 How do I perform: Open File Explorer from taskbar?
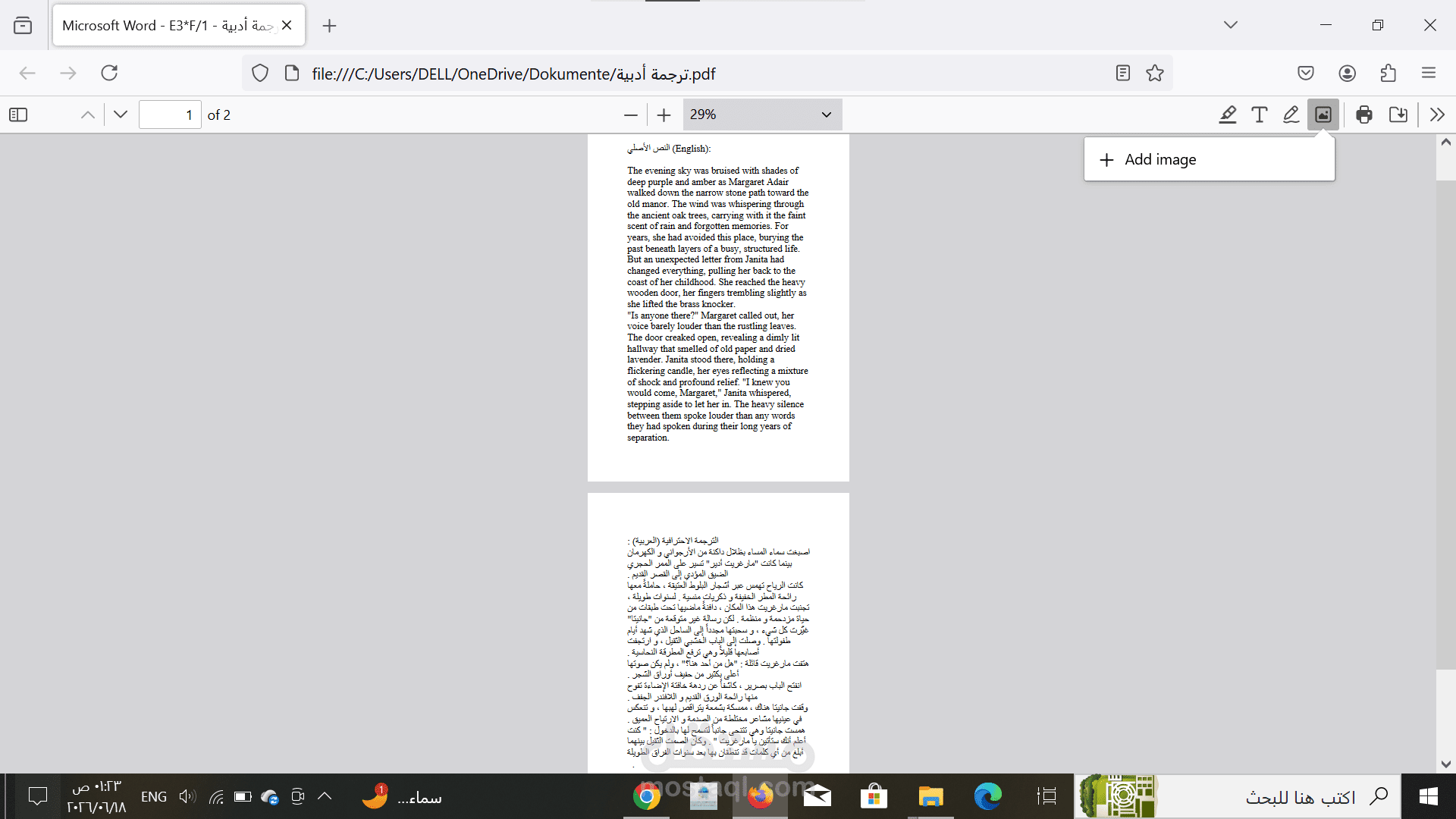[930, 796]
